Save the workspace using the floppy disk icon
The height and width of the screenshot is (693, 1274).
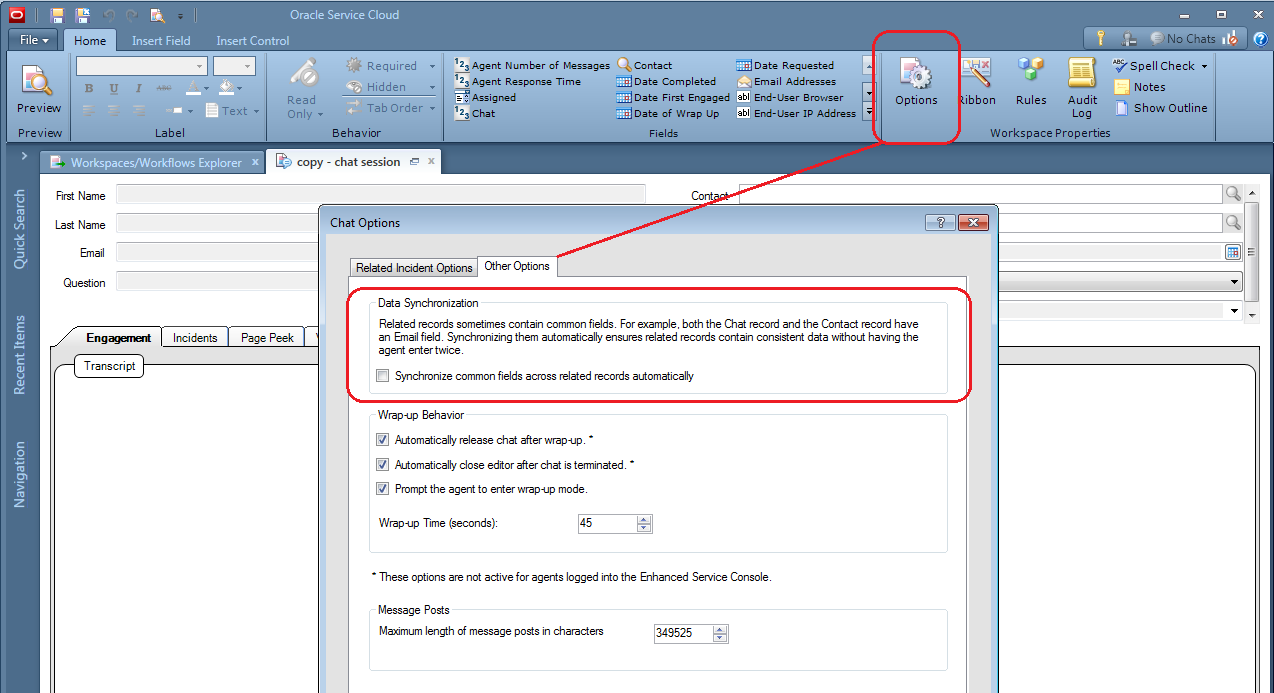pos(57,15)
